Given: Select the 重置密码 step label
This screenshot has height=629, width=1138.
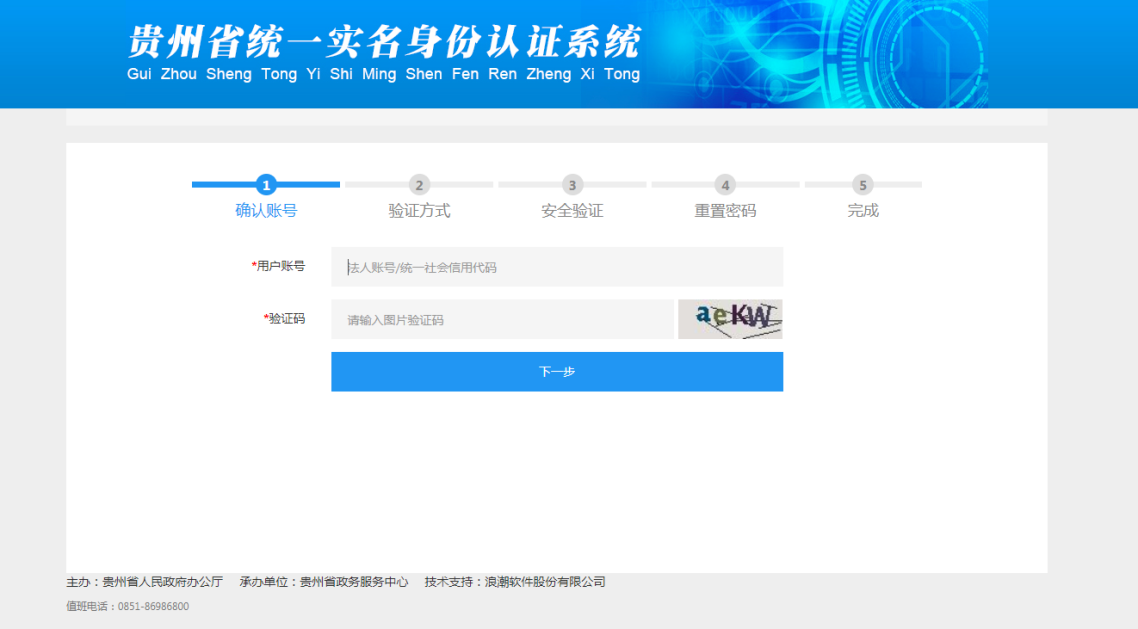Looking at the screenshot, I should [x=725, y=211].
